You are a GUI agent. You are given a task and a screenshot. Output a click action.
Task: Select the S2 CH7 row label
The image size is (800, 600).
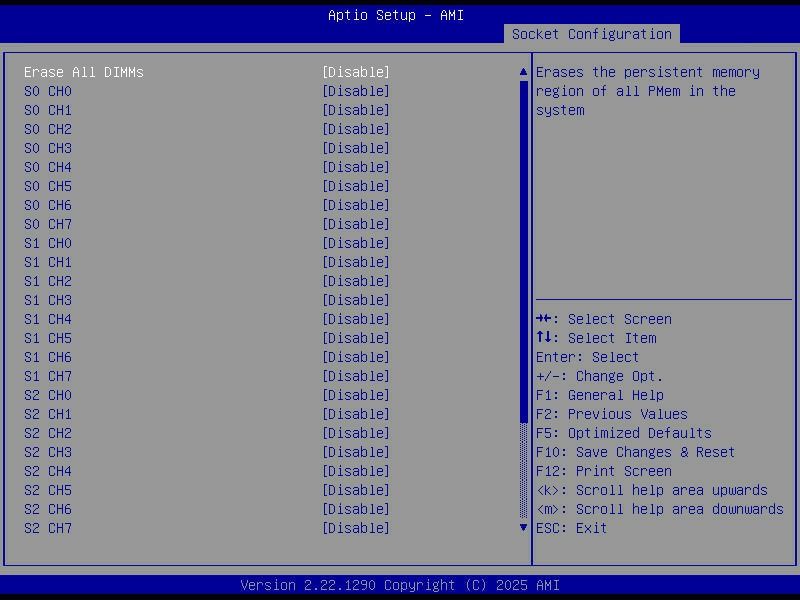pyautogui.click(x=48, y=528)
